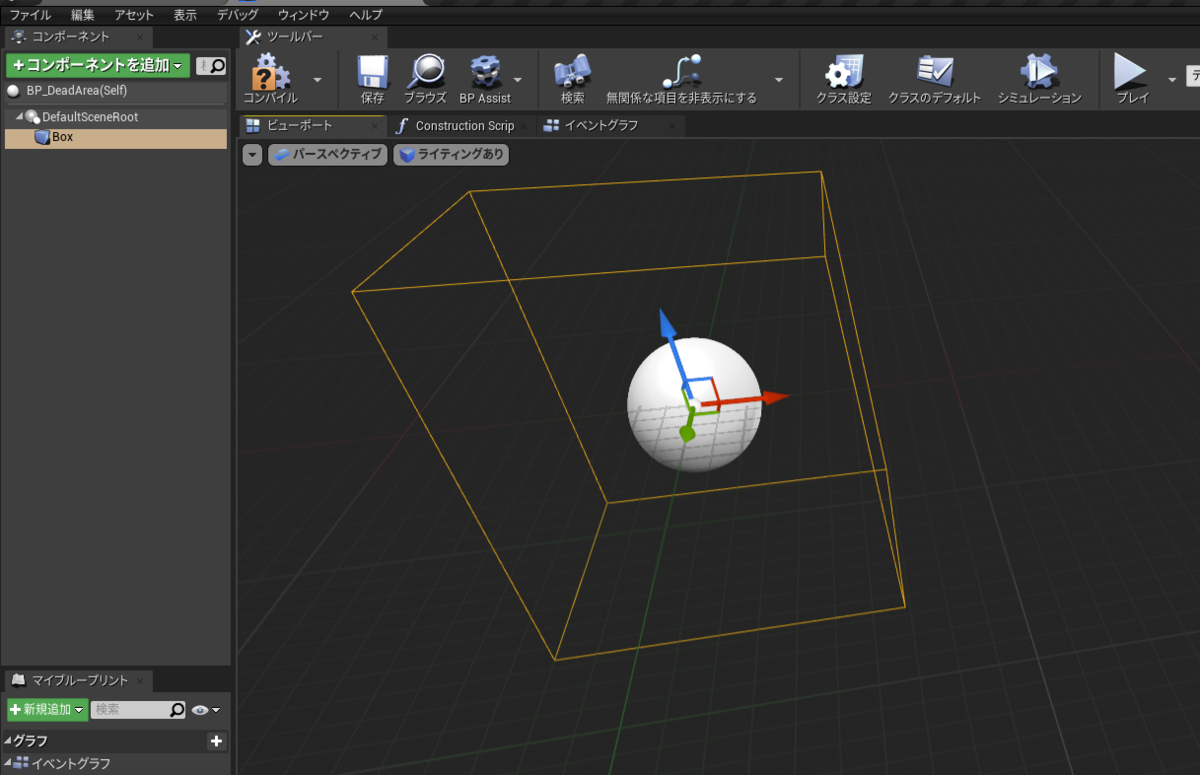Focus the My Blueprint search (検索) field
Screen dimensions: 1200x775
point(139,710)
